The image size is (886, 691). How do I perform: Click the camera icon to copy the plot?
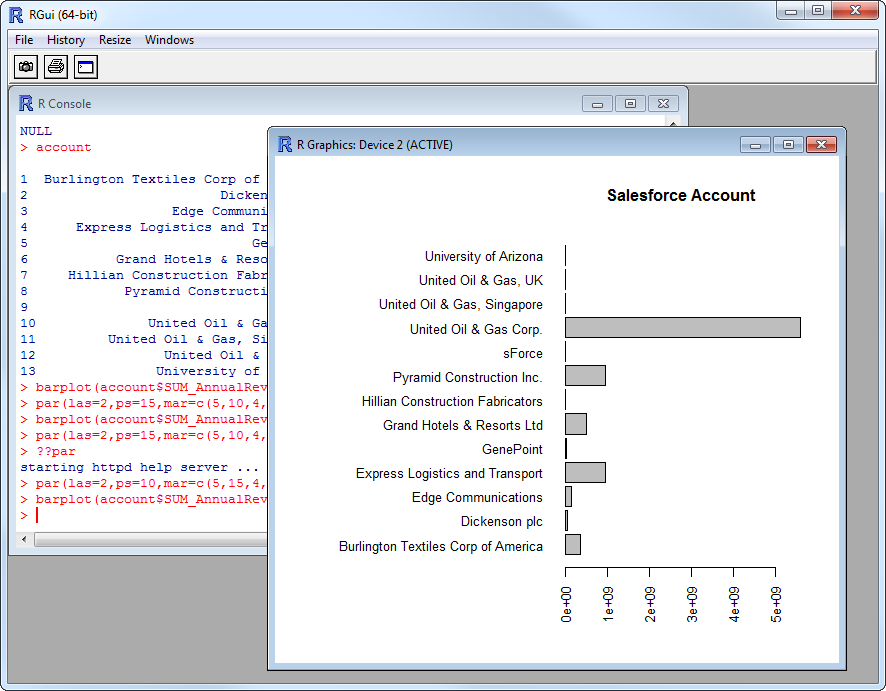pos(26,67)
